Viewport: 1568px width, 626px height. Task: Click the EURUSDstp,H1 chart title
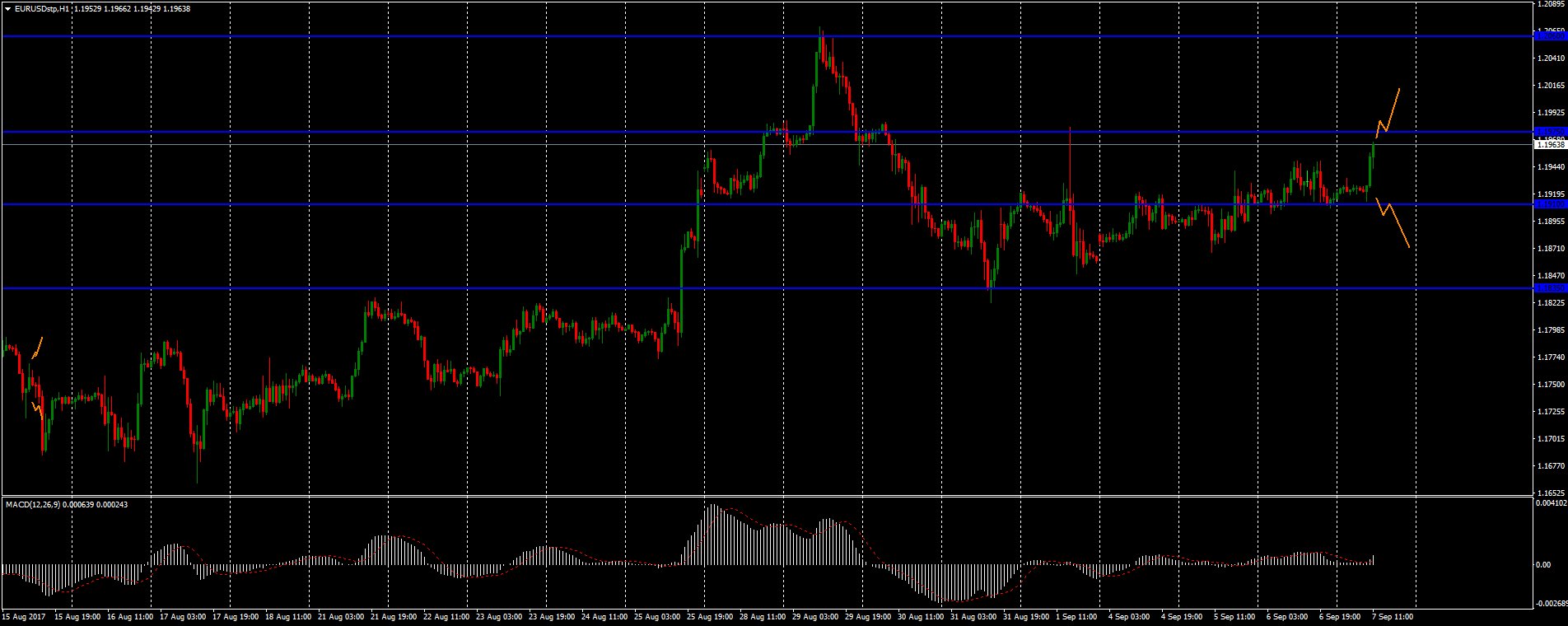coord(41,9)
